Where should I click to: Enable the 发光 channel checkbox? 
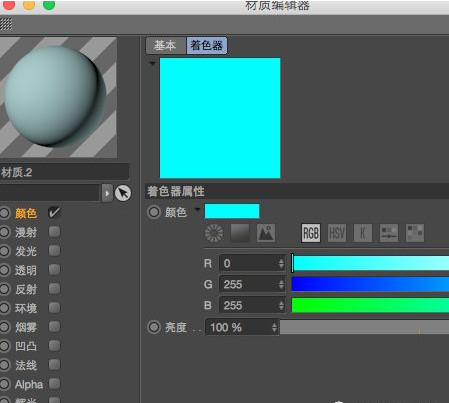pos(54,250)
